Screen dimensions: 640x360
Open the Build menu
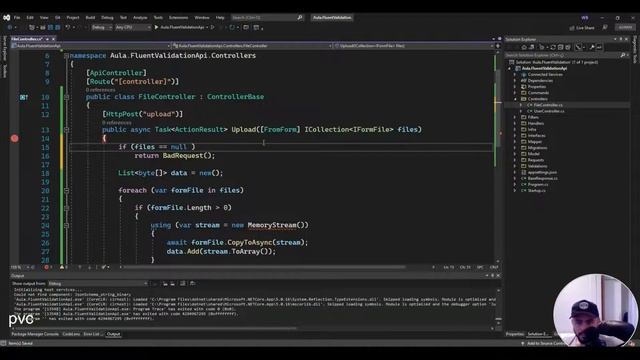coord(90,18)
